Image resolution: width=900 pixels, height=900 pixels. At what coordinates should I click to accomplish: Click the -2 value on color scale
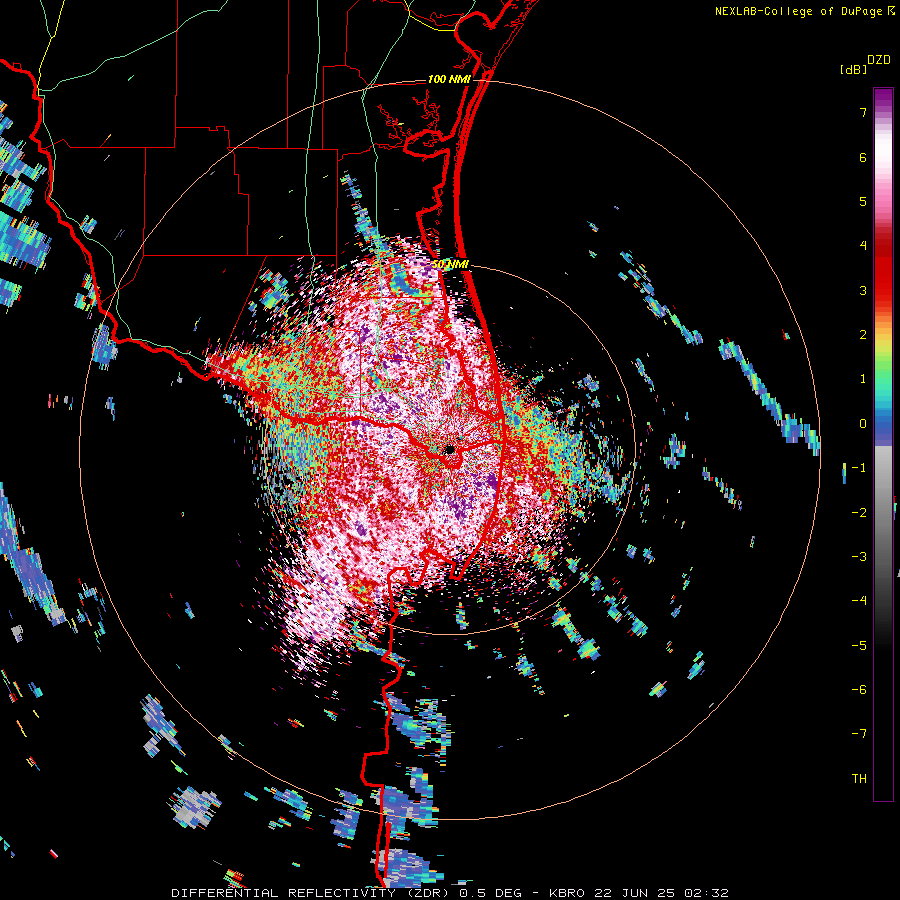tap(859, 512)
